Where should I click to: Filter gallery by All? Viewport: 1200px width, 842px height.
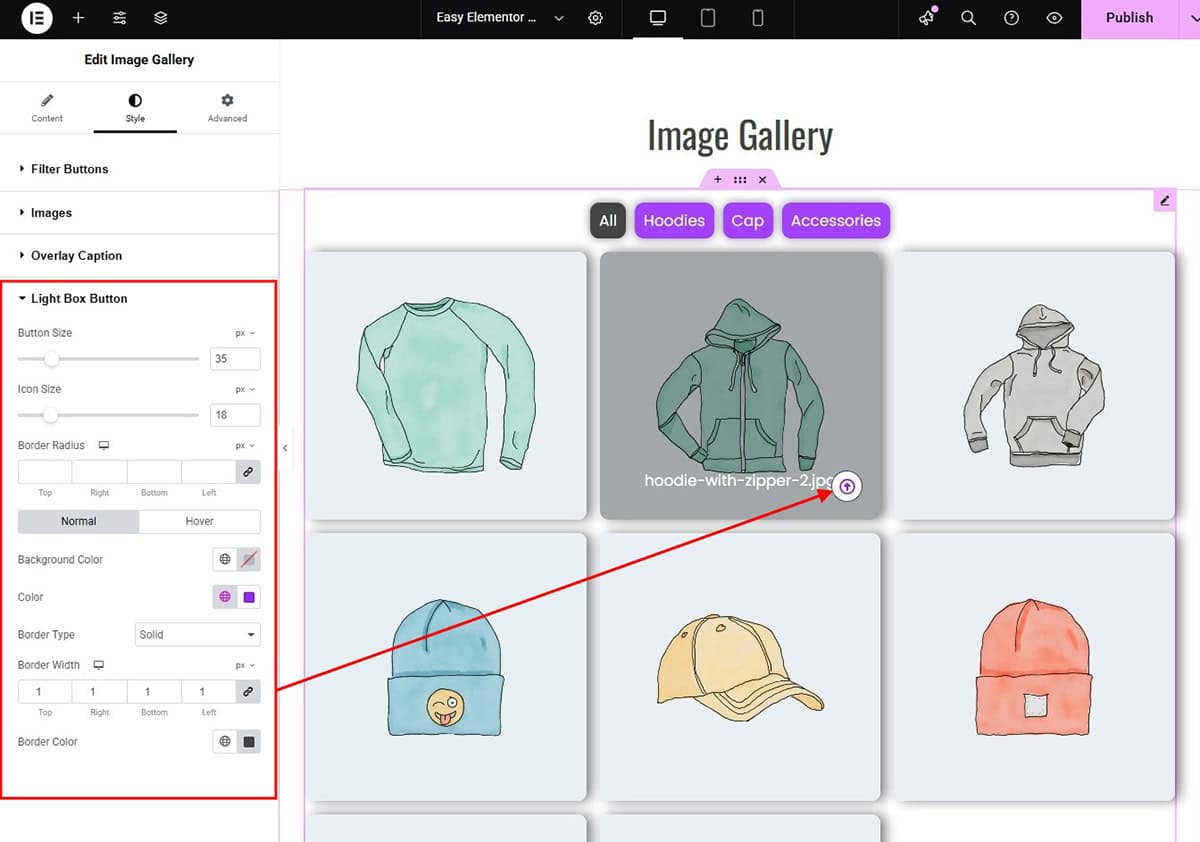608,221
